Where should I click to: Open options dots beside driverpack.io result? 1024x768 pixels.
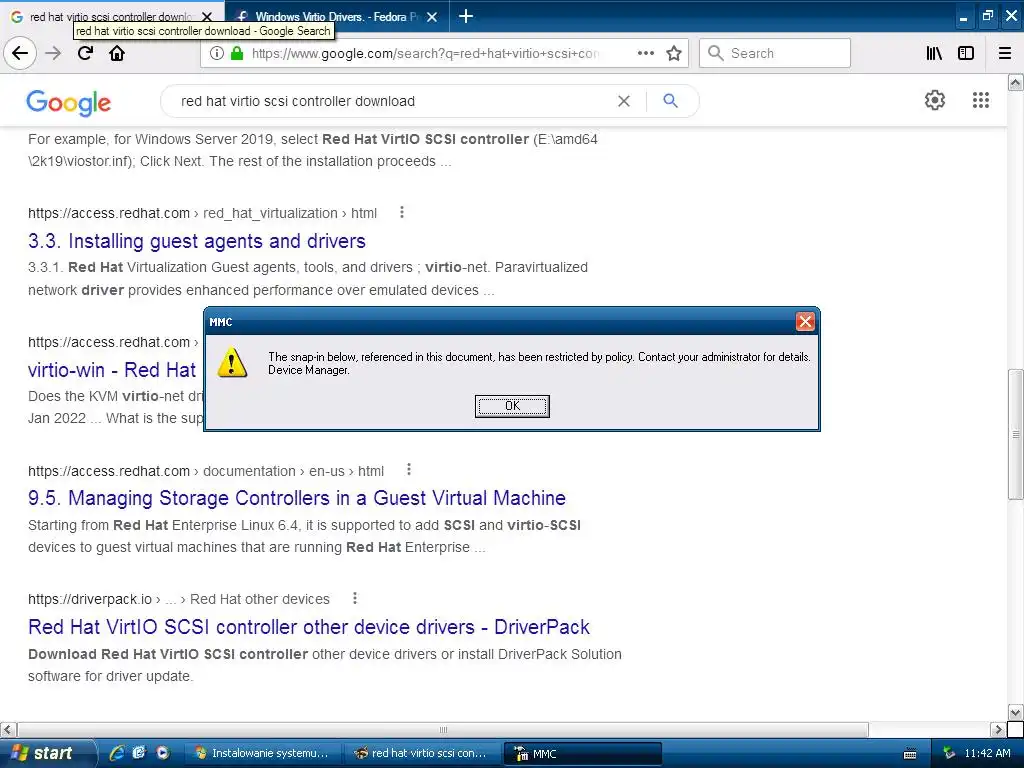355,598
